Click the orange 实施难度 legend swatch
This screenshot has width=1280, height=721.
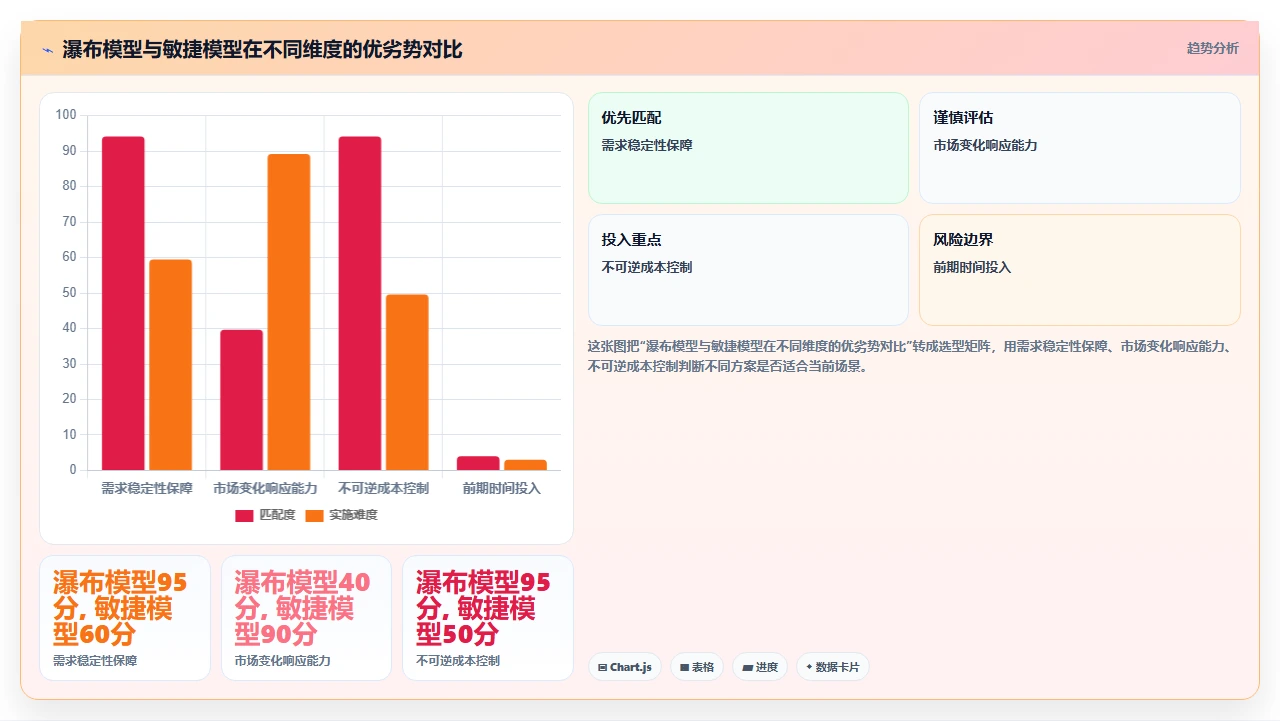coord(315,516)
